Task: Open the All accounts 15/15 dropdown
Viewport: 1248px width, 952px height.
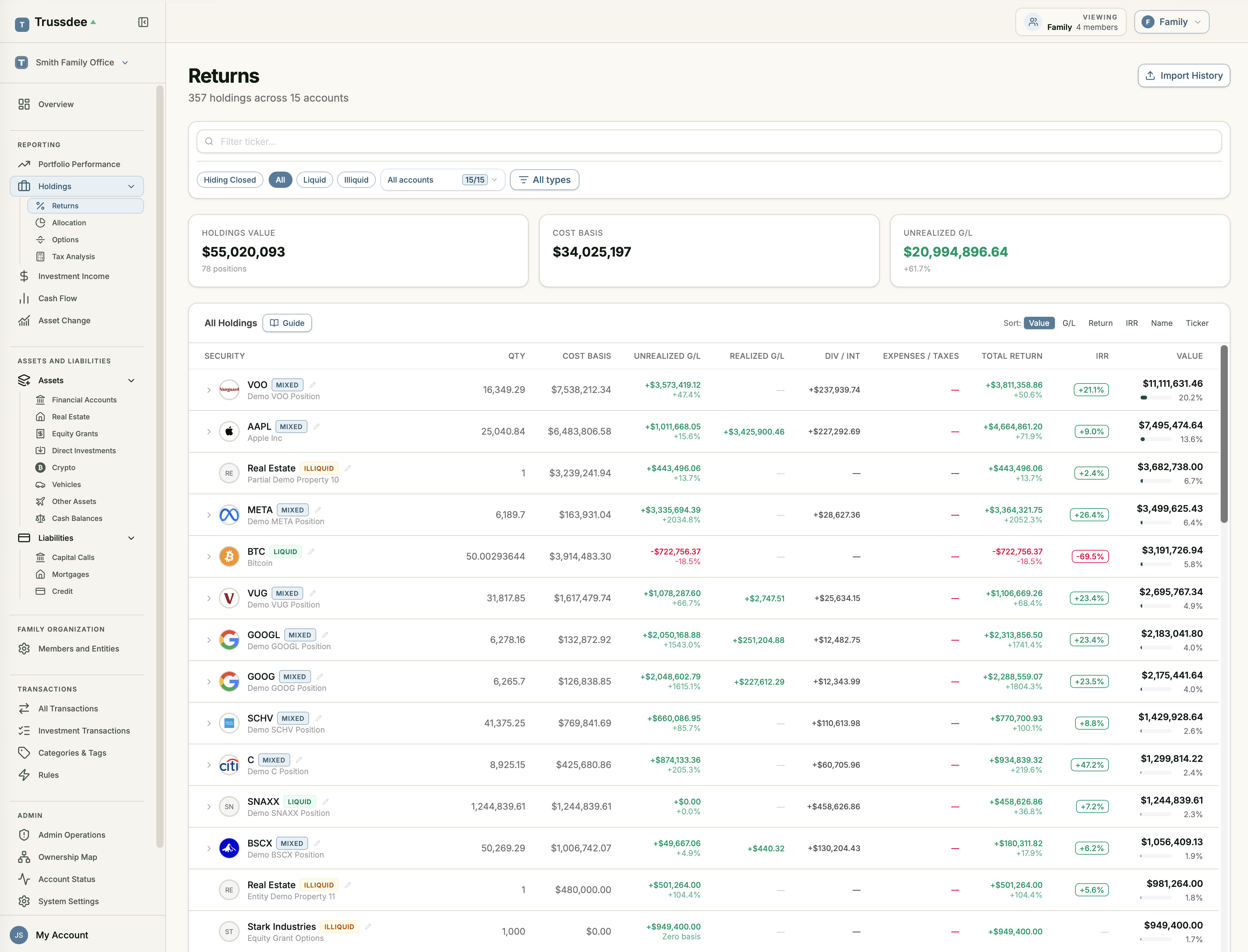Action: (x=442, y=180)
